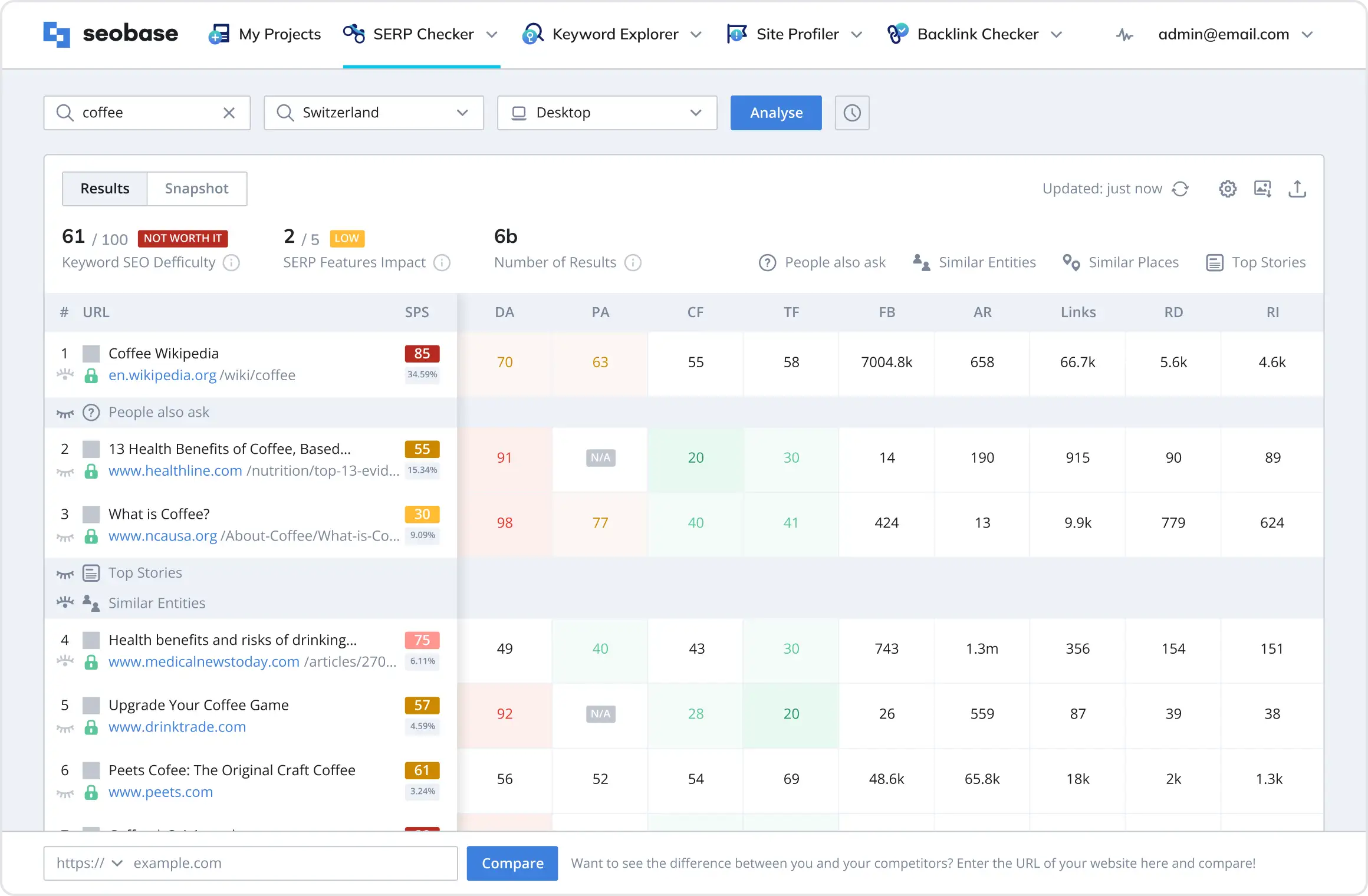Open the Backlink Checker menu
The height and width of the screenshot is (896, 1368).
(975, 34)
